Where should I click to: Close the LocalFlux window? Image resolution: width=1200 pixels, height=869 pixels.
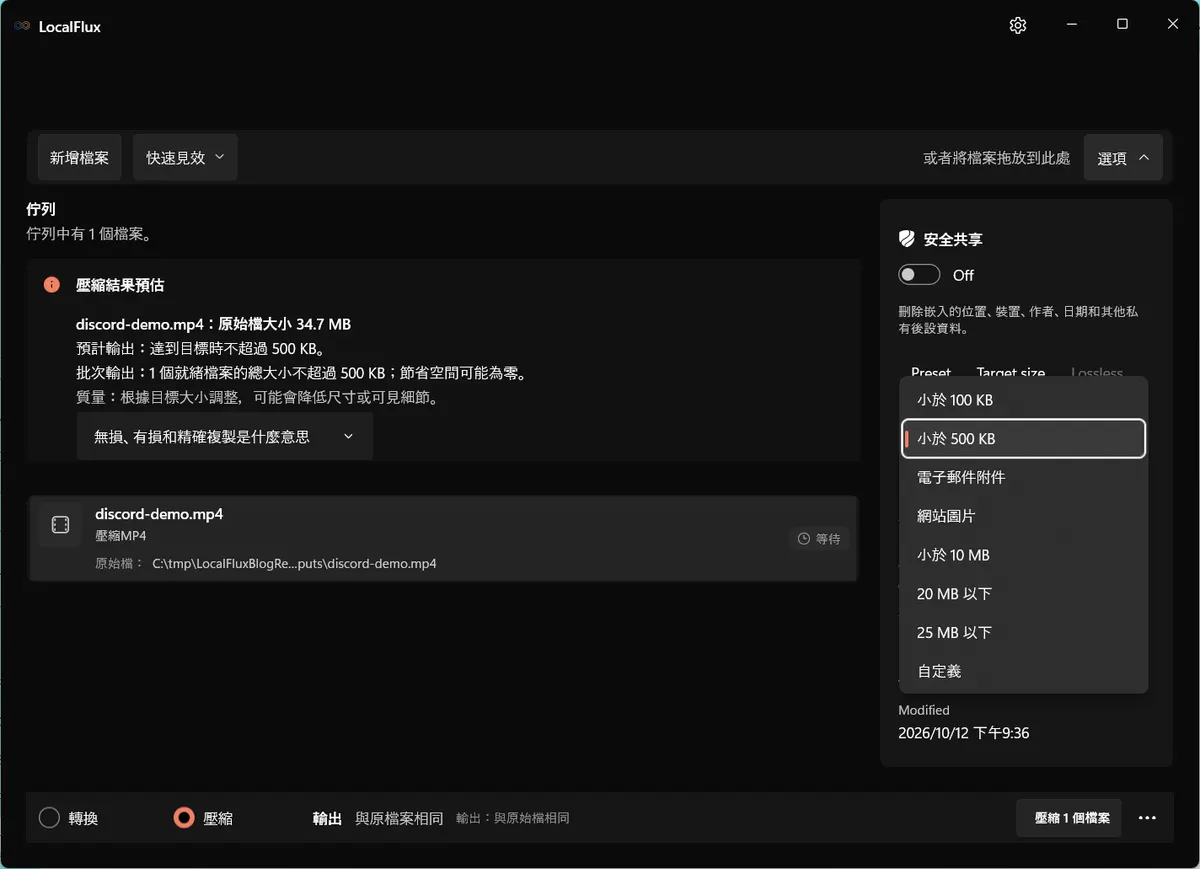[1173, 25]
